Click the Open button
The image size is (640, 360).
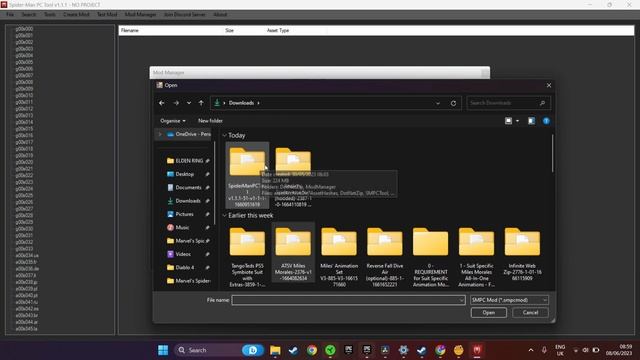click(489, 313)
